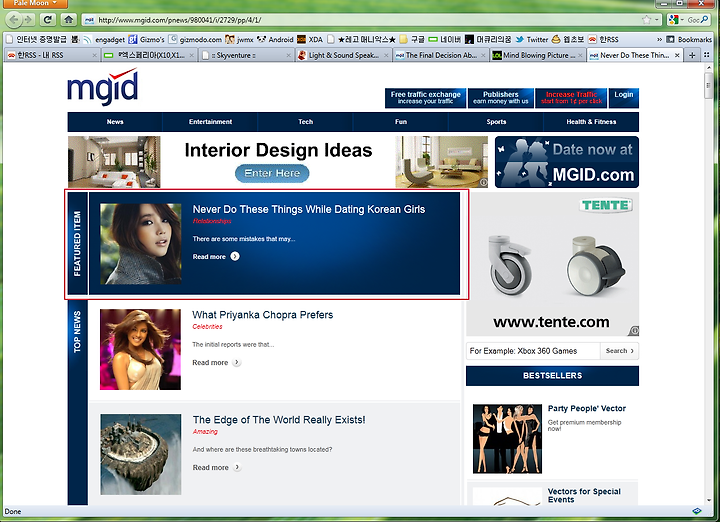Viewport: 720px width, 522px height.
Task: Go forward with the browser forward arrow
Action: click(x=28, y=20)
